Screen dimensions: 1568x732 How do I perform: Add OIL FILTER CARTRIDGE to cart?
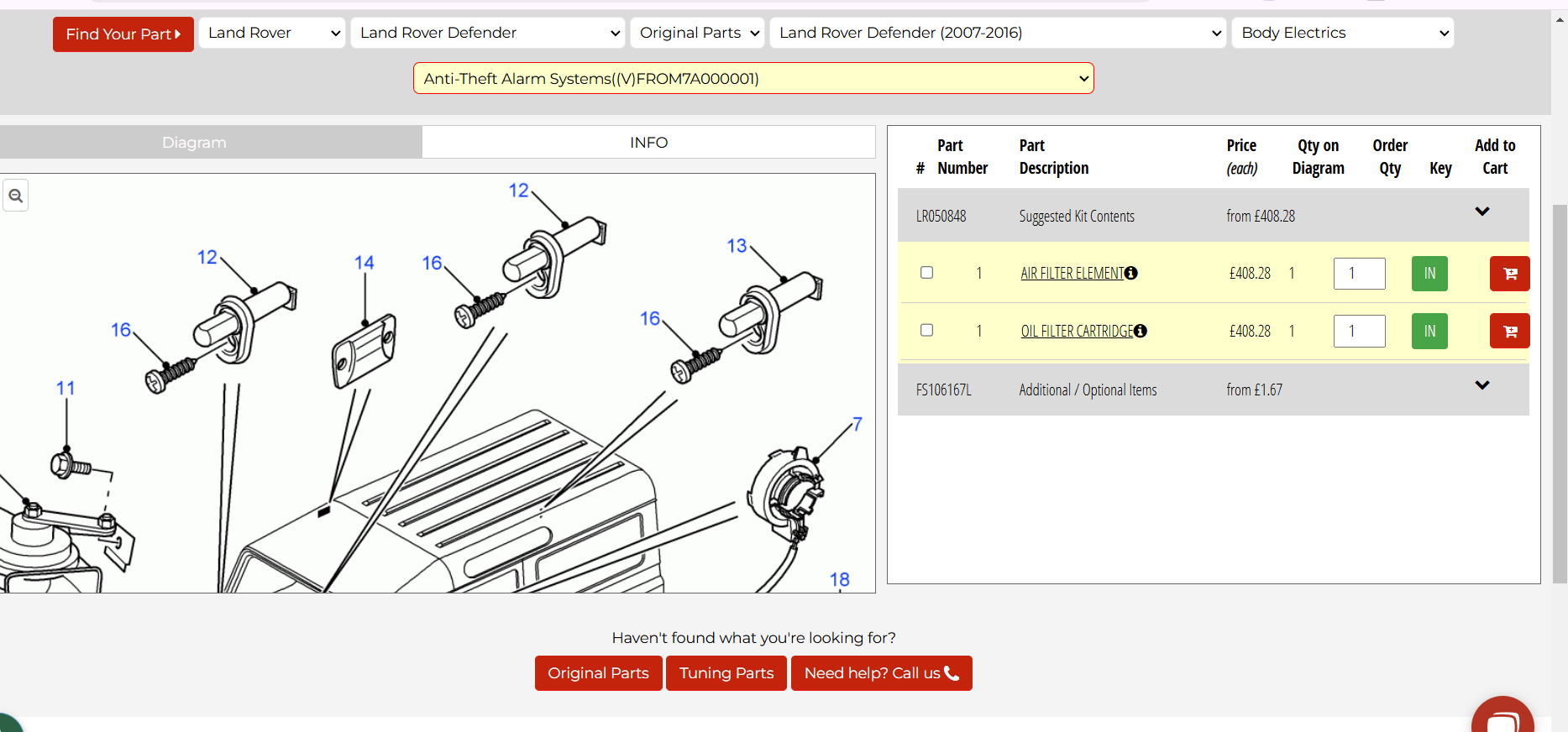point(1509,331)
